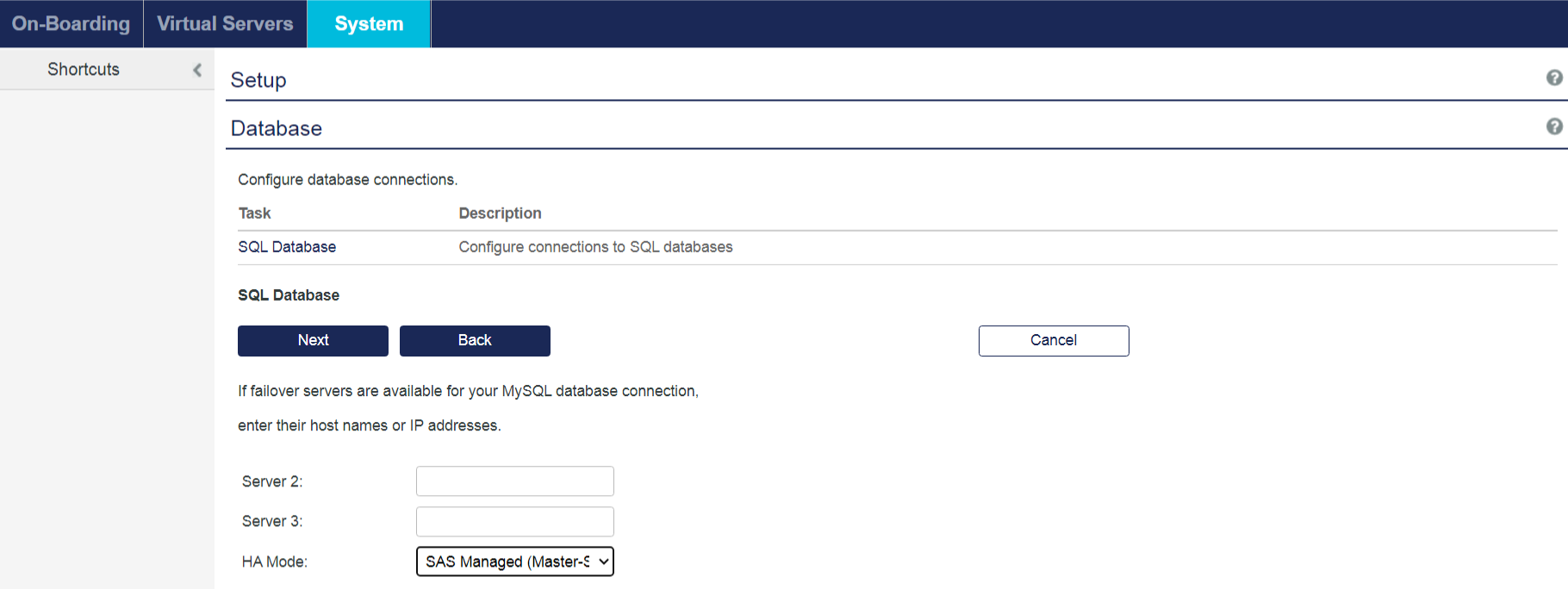Click into the Server 3 text box
Viewport: 1568px width, 589px height.
coord(514,522)
